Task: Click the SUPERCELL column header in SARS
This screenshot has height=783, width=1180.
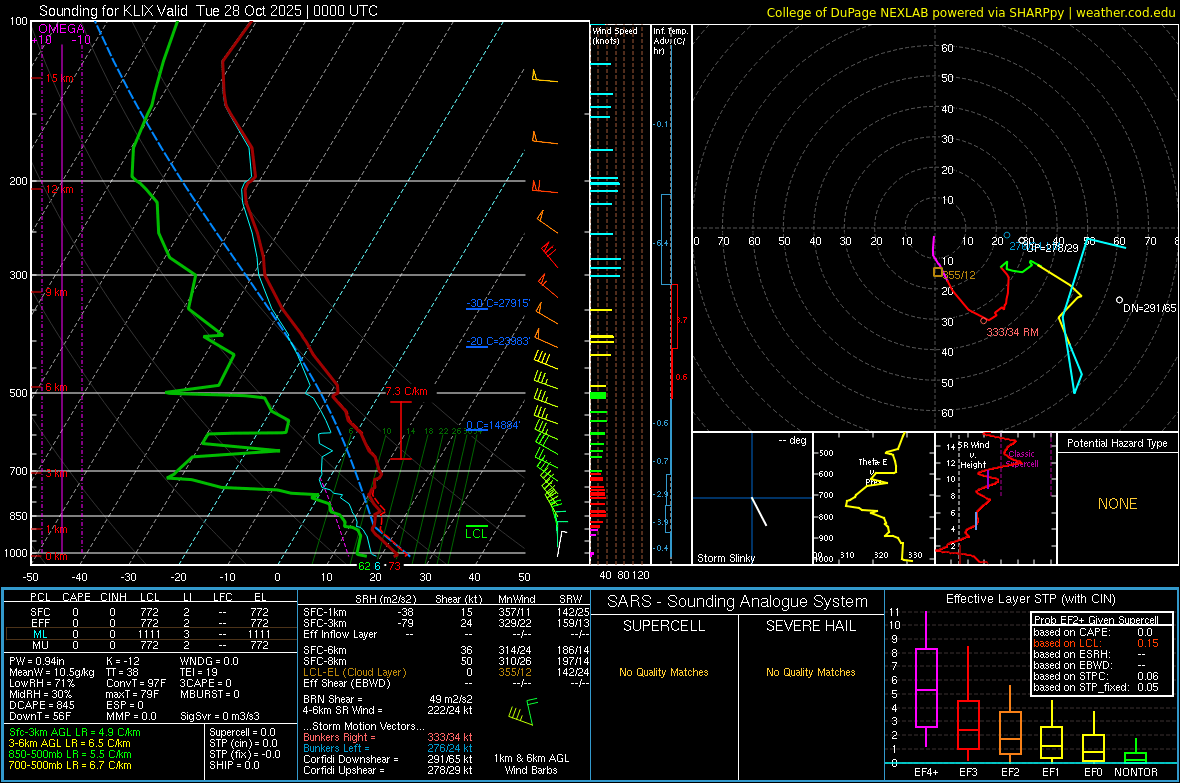Action: (664, 626)
